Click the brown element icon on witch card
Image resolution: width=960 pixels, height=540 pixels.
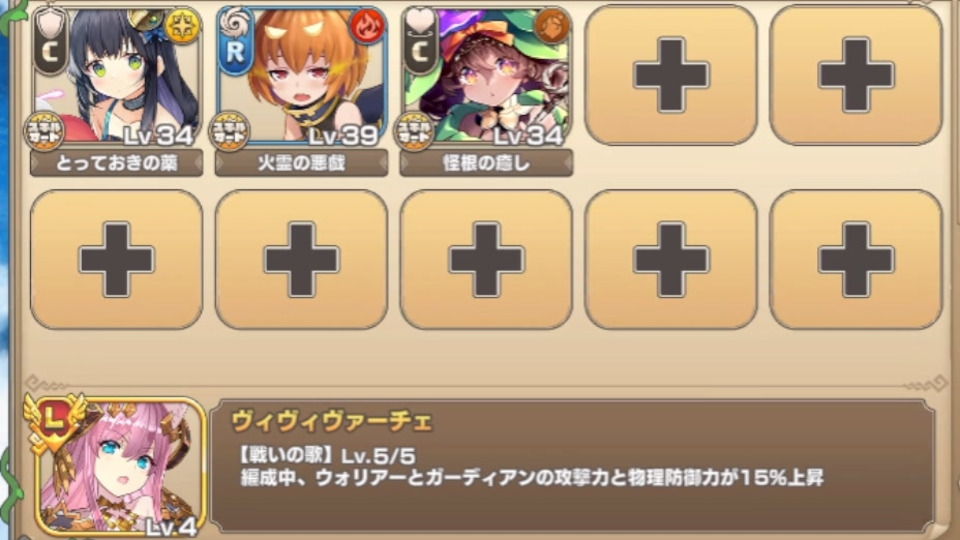tap(552, 26)
